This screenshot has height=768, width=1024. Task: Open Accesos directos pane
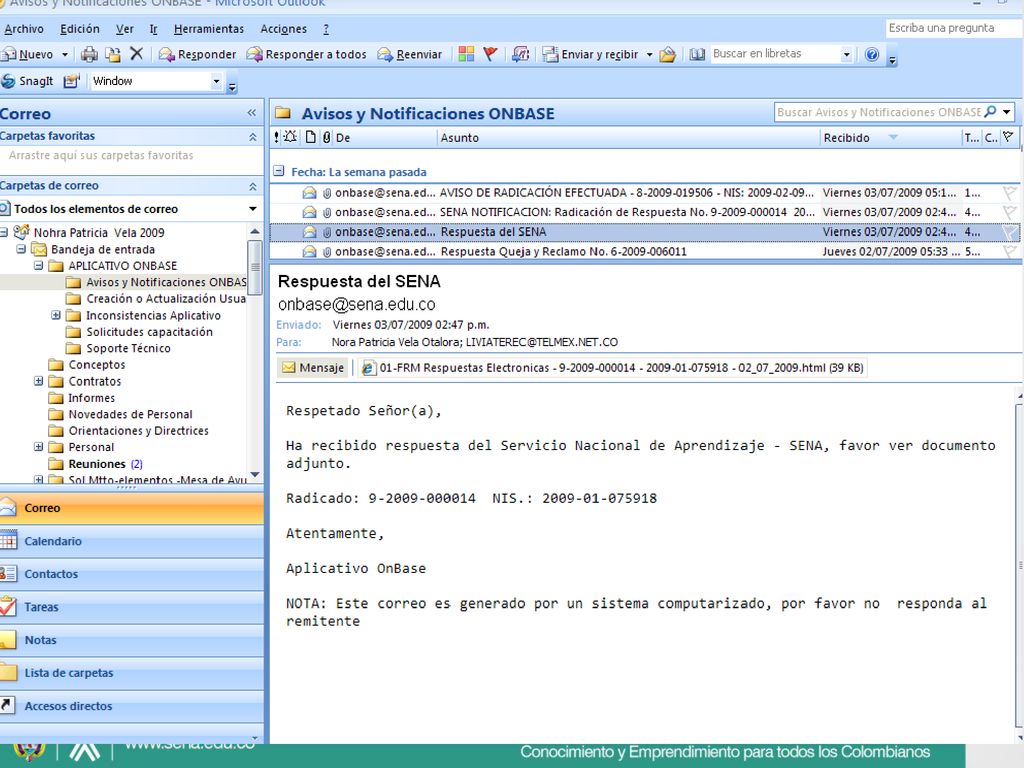tap(131, 706)
